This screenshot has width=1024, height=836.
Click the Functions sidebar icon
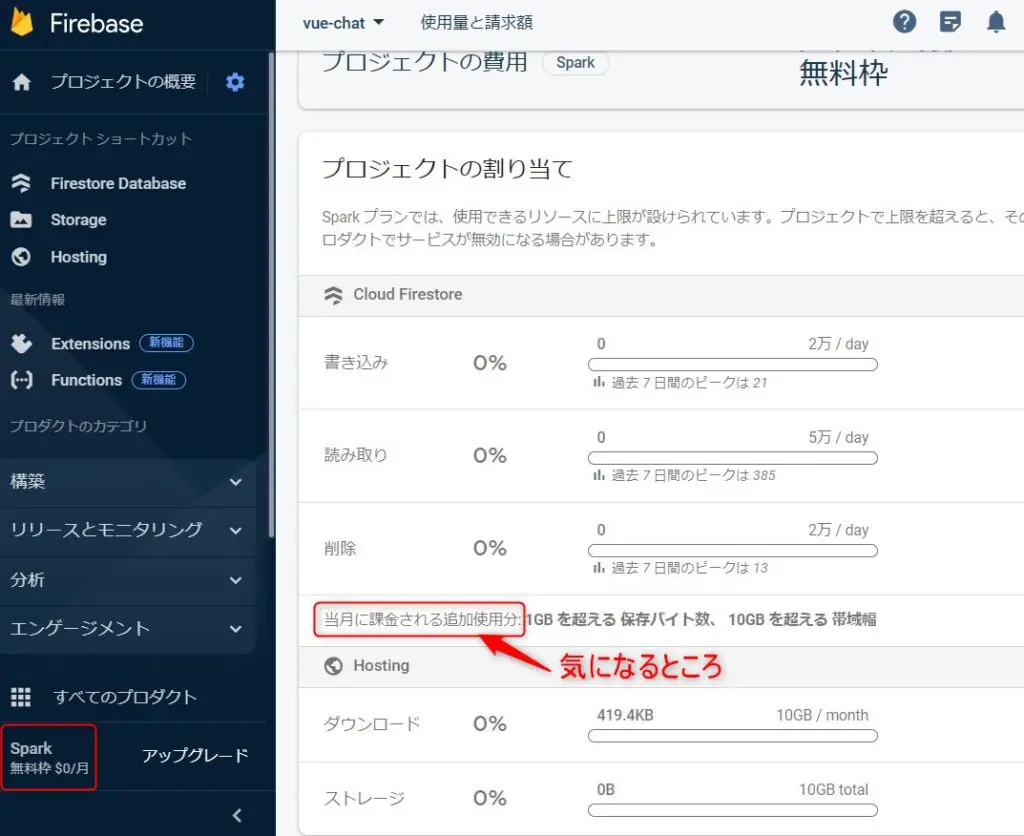pyautogui.click(x=22, y=380)
